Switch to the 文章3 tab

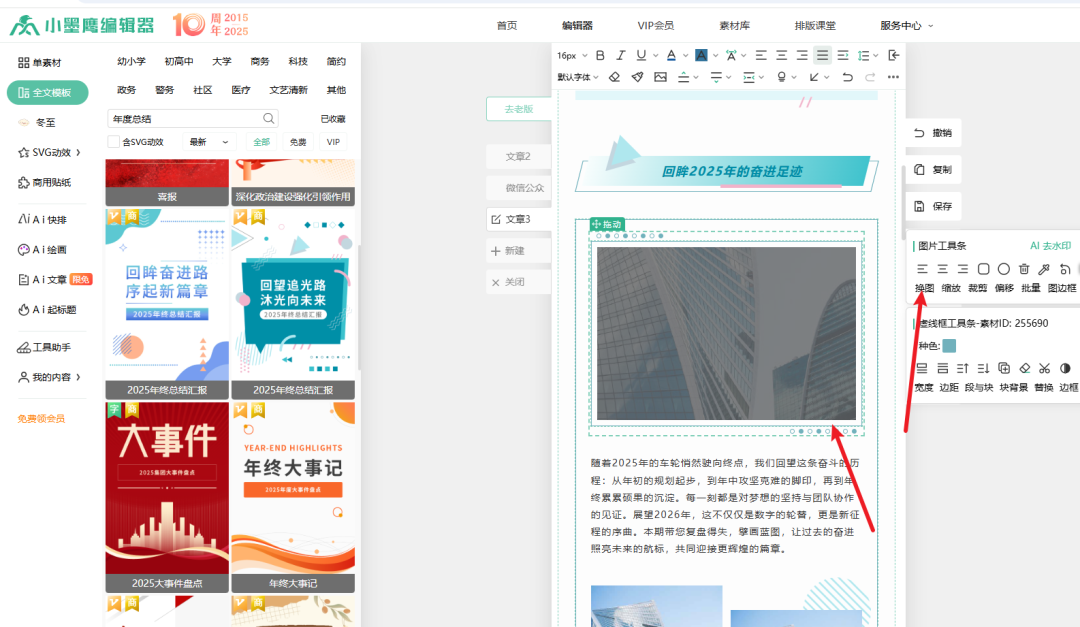coord(519,219)
